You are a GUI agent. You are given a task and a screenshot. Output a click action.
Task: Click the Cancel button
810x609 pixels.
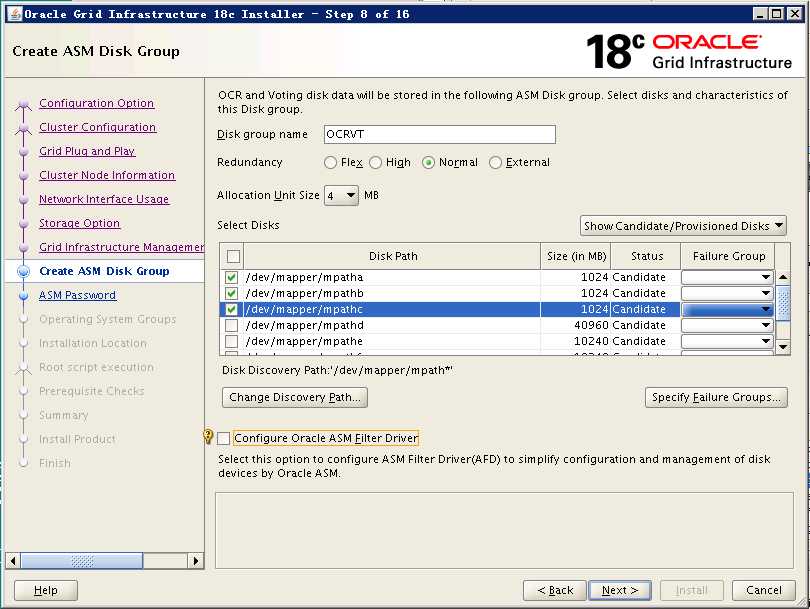click(x=764, y=590)
